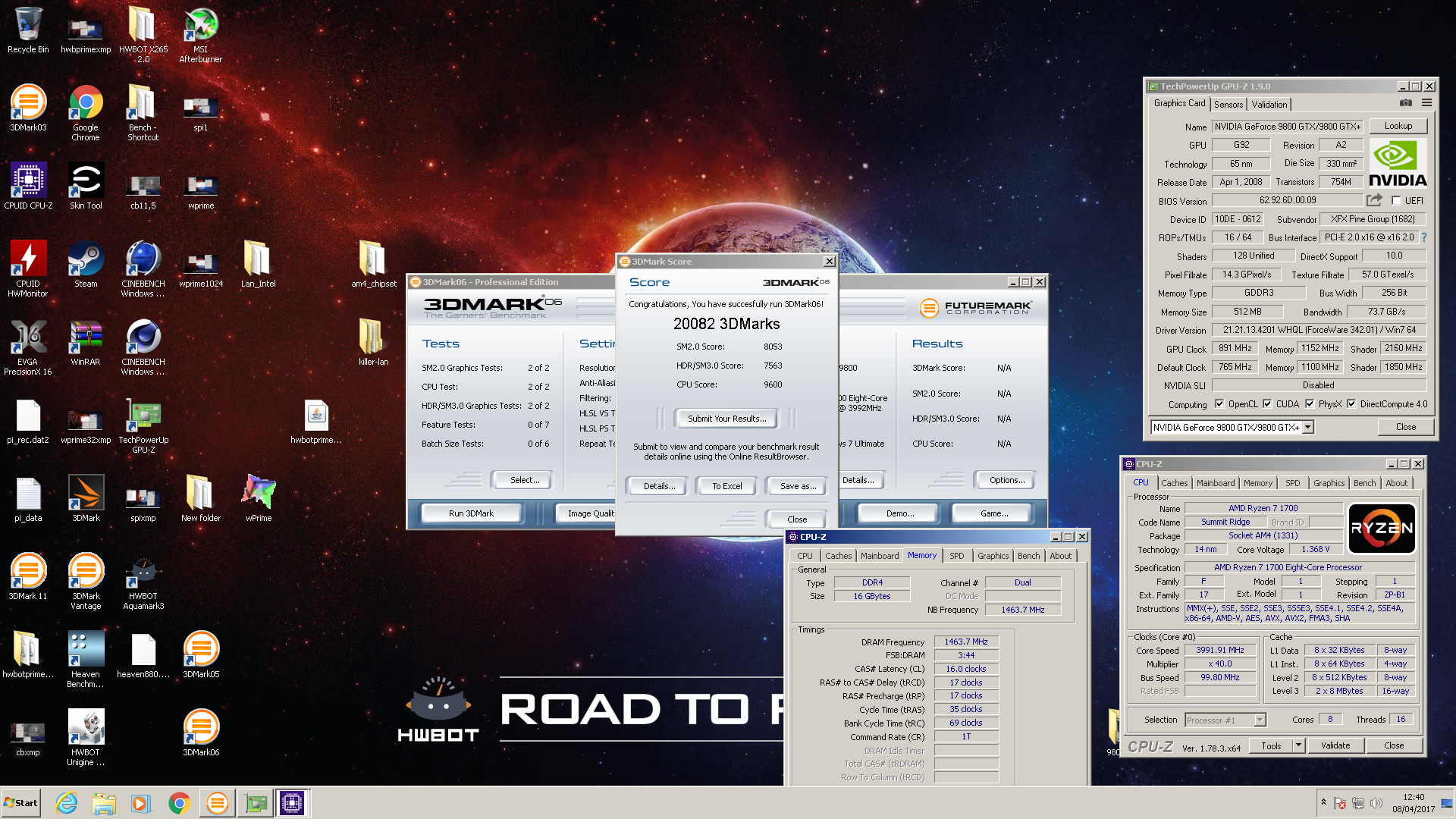The height and width of the screenshot is (819, 1456).
Task: Open the CPU-Z Processor #1 selection dropdown
Action: point(1260,720)
